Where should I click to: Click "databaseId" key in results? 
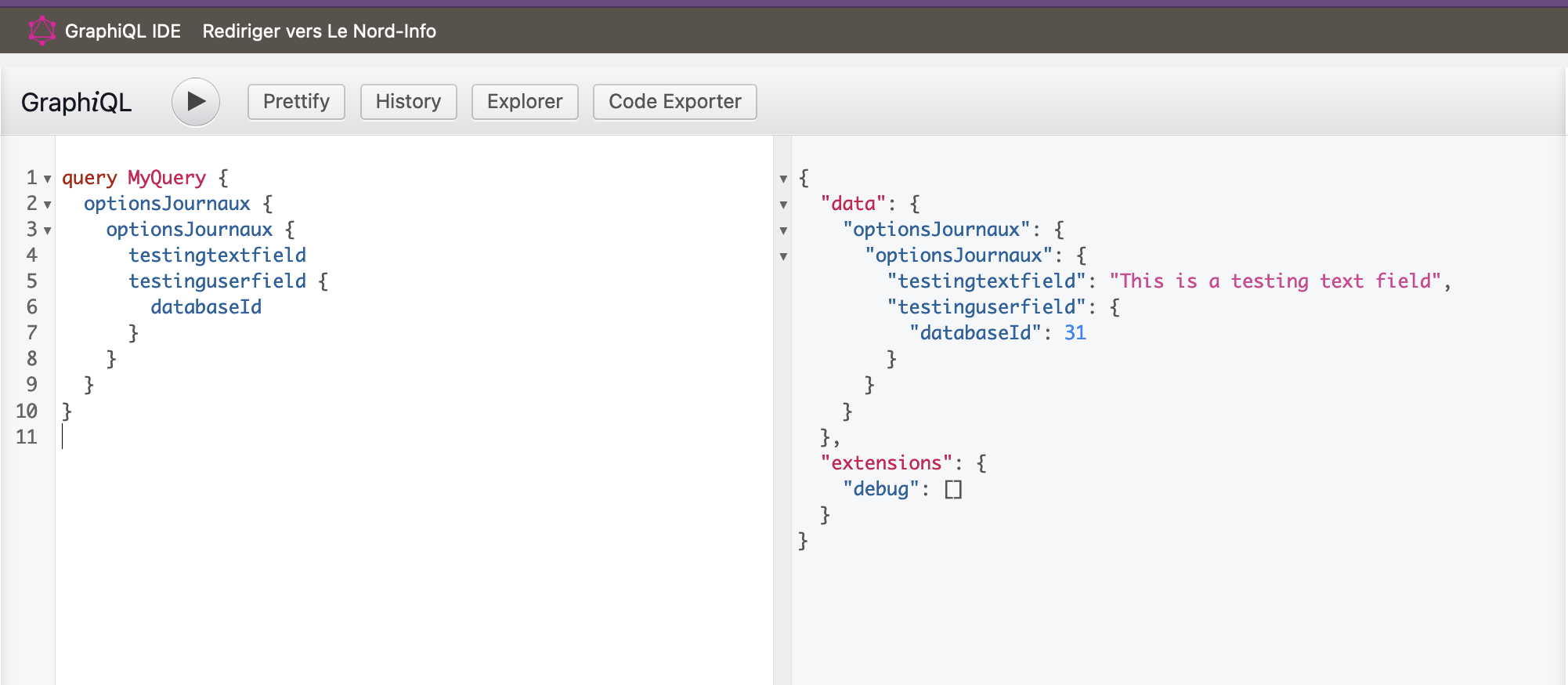[x=975, y=333]
